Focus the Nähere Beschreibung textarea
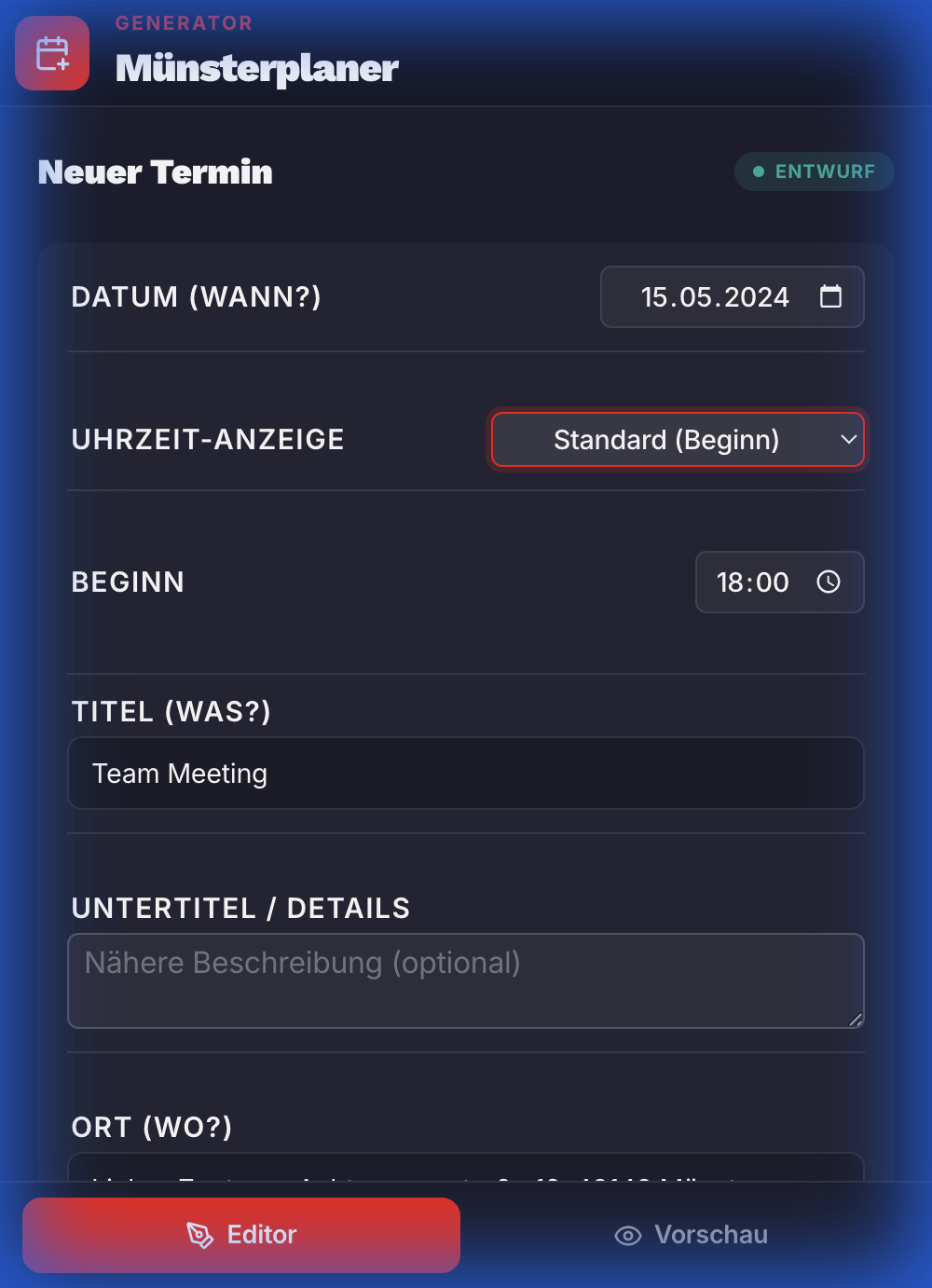Screen dimensions: 932x1288 click(x=466, y=980)
